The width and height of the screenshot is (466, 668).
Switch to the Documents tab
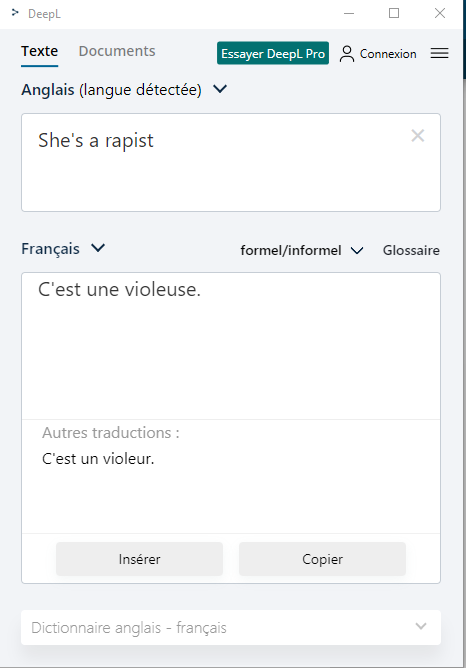tap(117, 51)
